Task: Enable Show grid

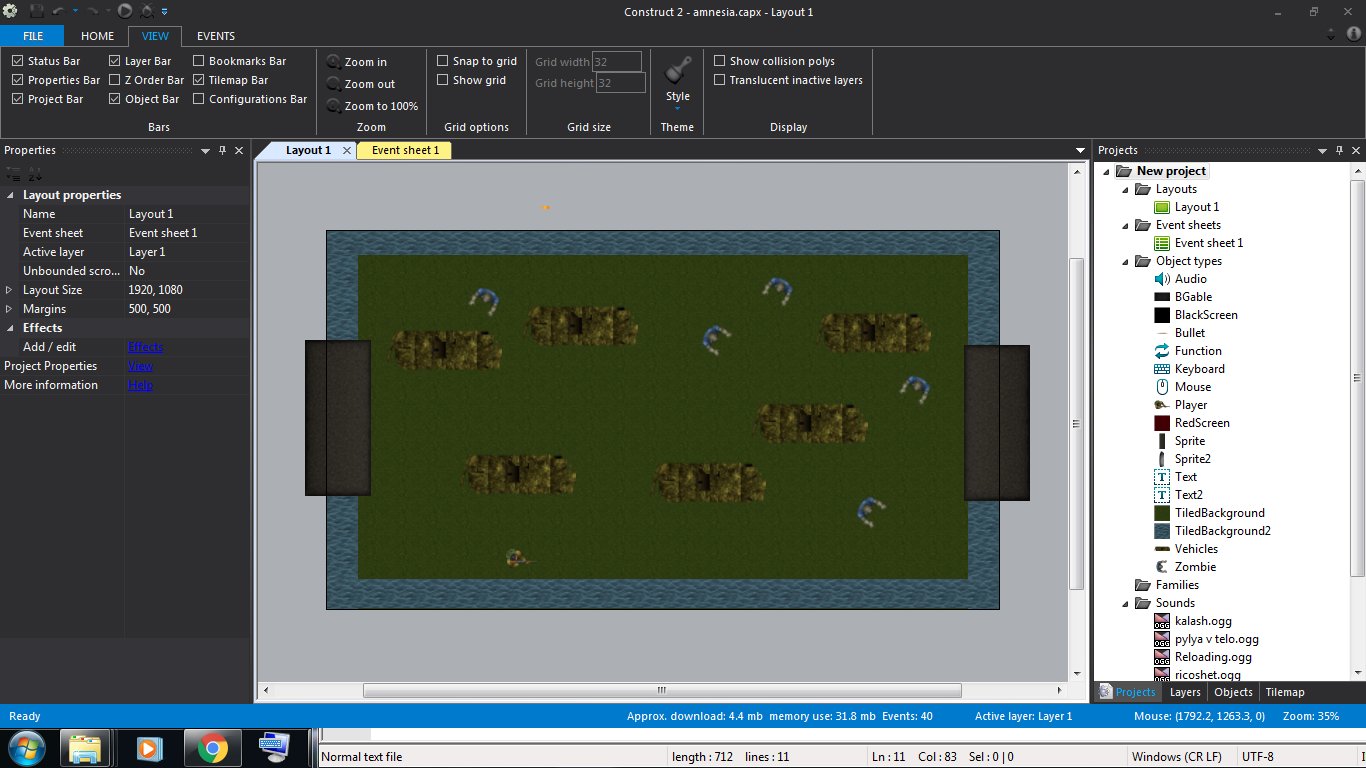Action: pos(443,80)
